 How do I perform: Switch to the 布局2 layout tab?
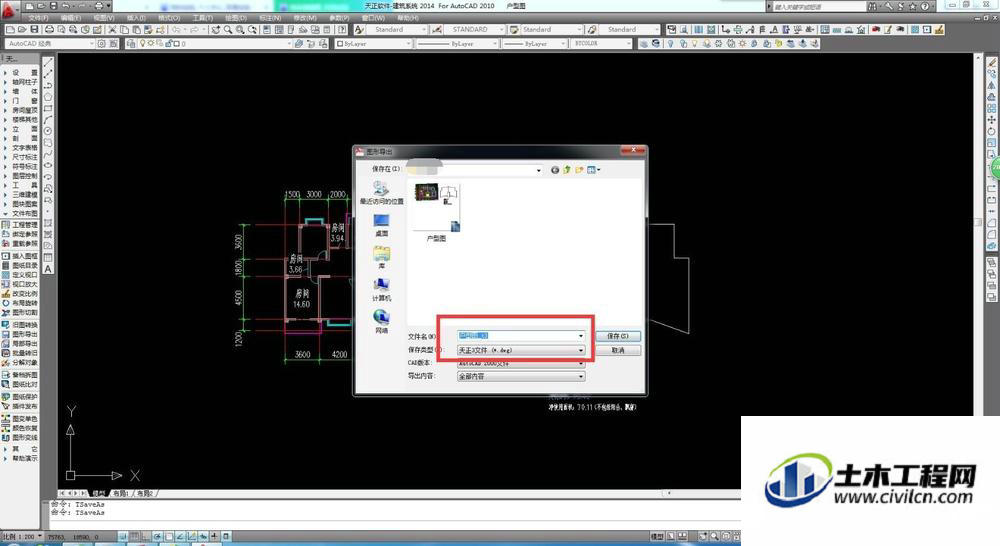145,493
